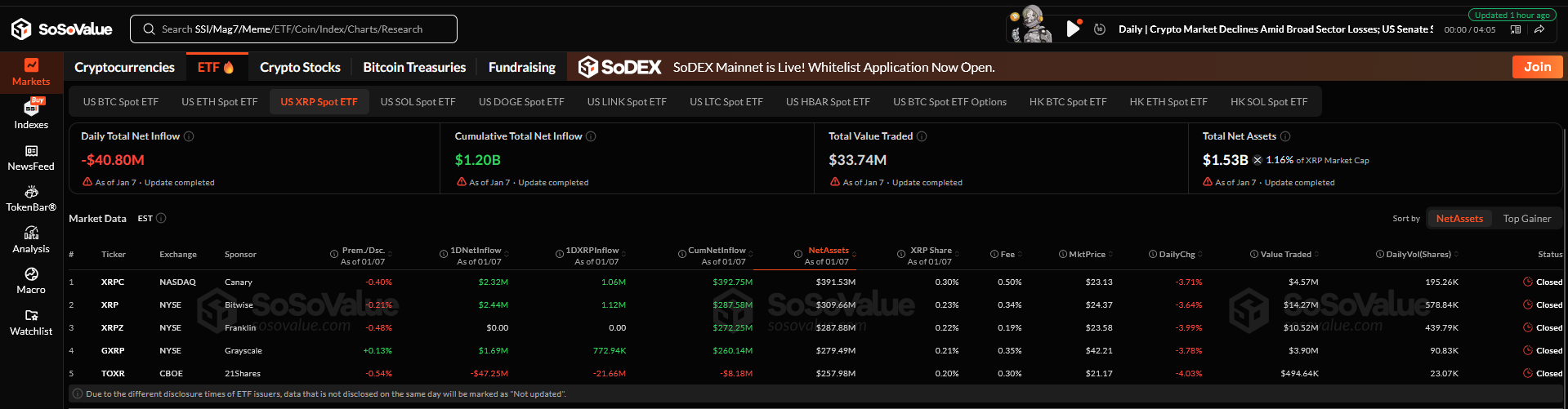Screen dimensions: 1568x409
Task: Click the Join button
Action: [1537, 67]
